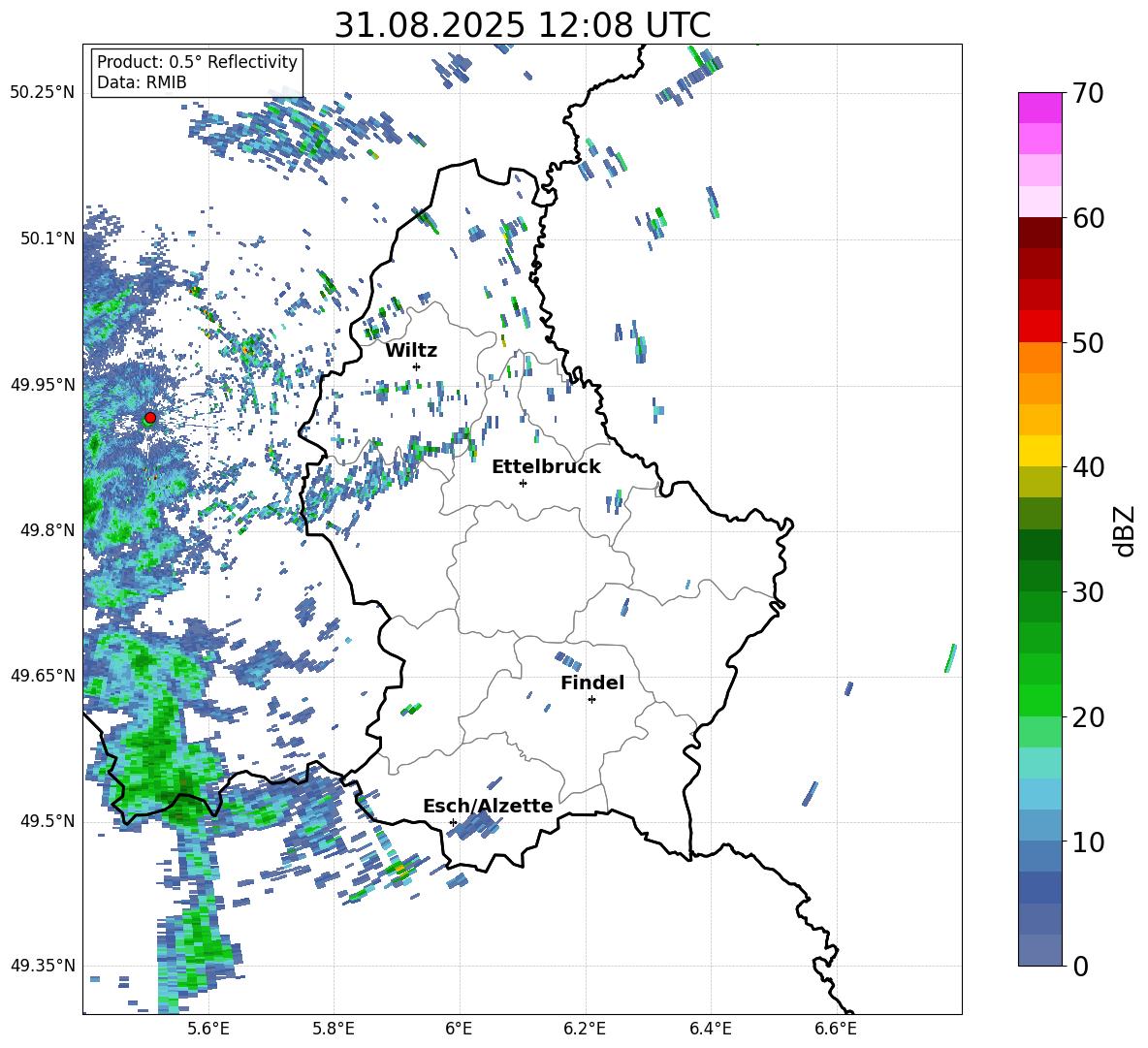Click the 49.5°N latitude label
1148x1048 pixels.
(x=47, y=821)
